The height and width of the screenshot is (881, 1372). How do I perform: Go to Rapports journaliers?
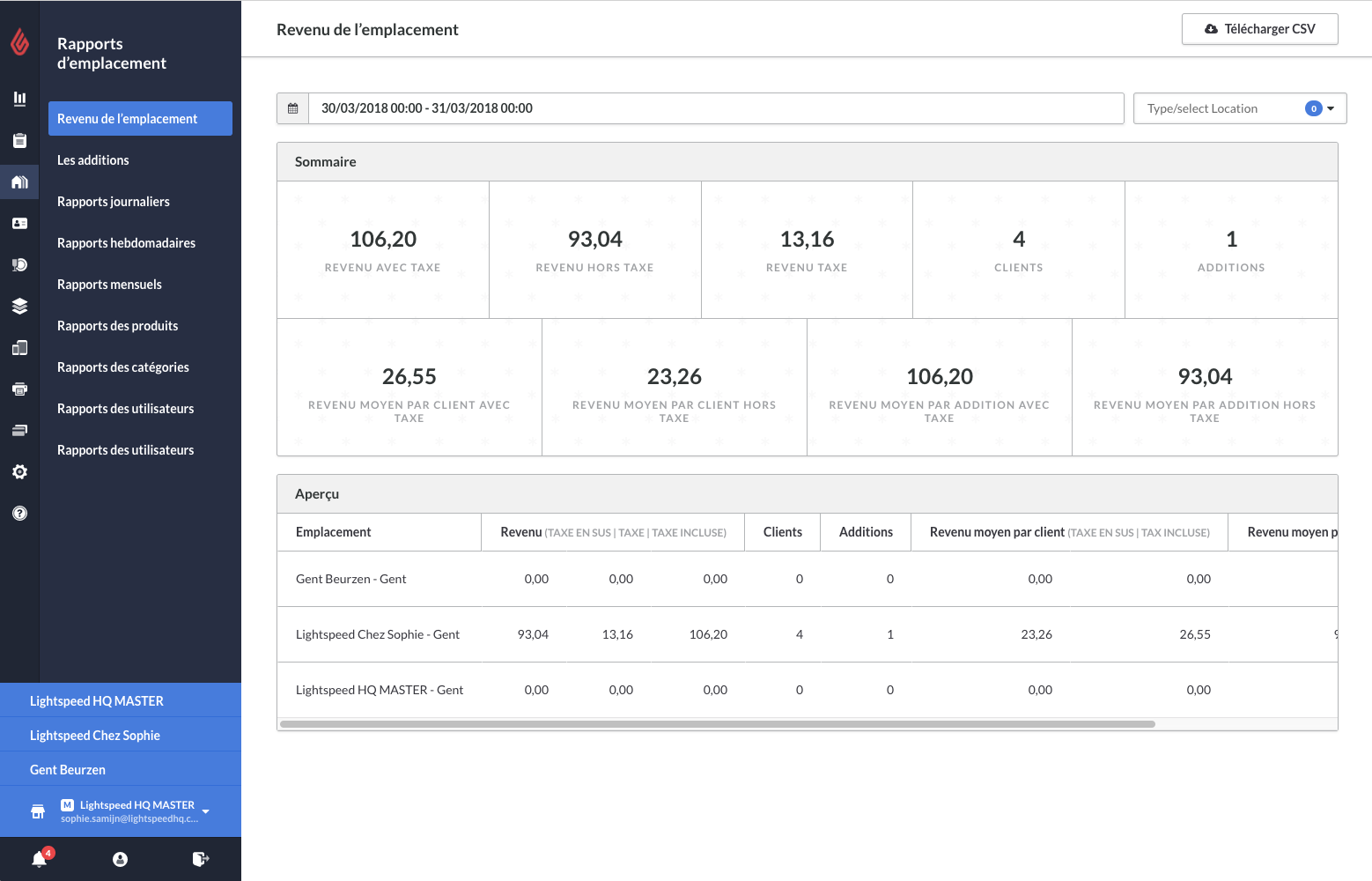point(114,202)
